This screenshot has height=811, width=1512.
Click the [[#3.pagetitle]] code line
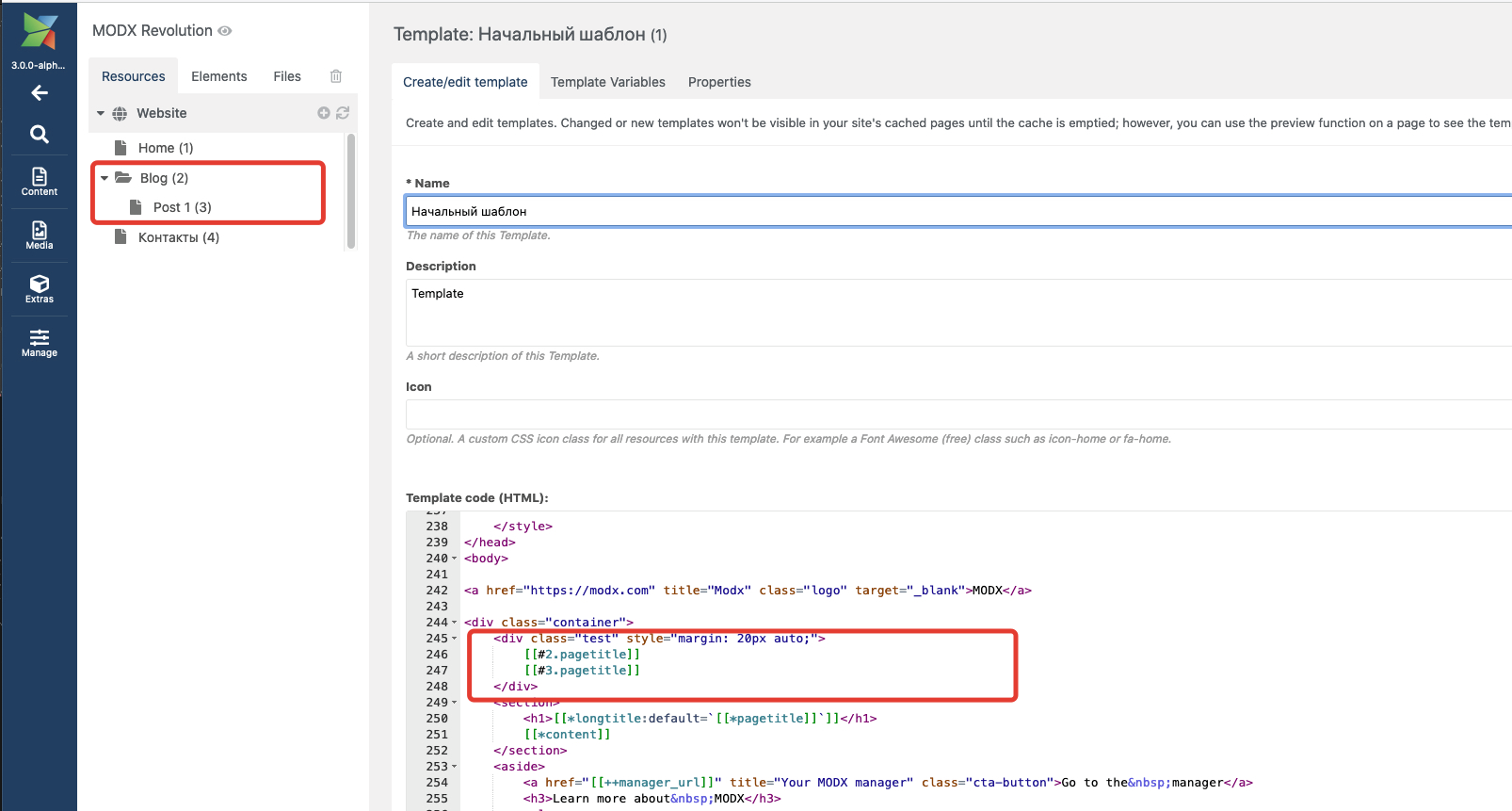click(582, 671)
